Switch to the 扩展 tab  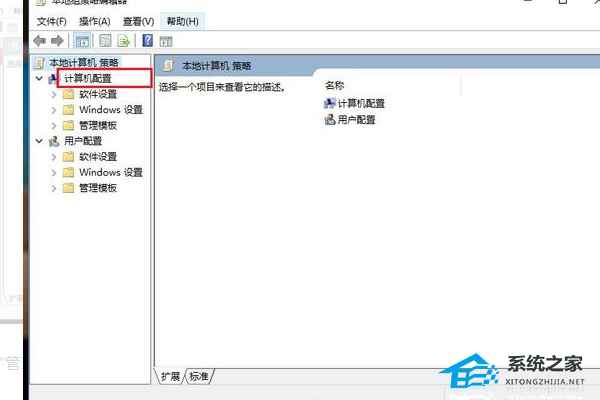coord(170,376)
